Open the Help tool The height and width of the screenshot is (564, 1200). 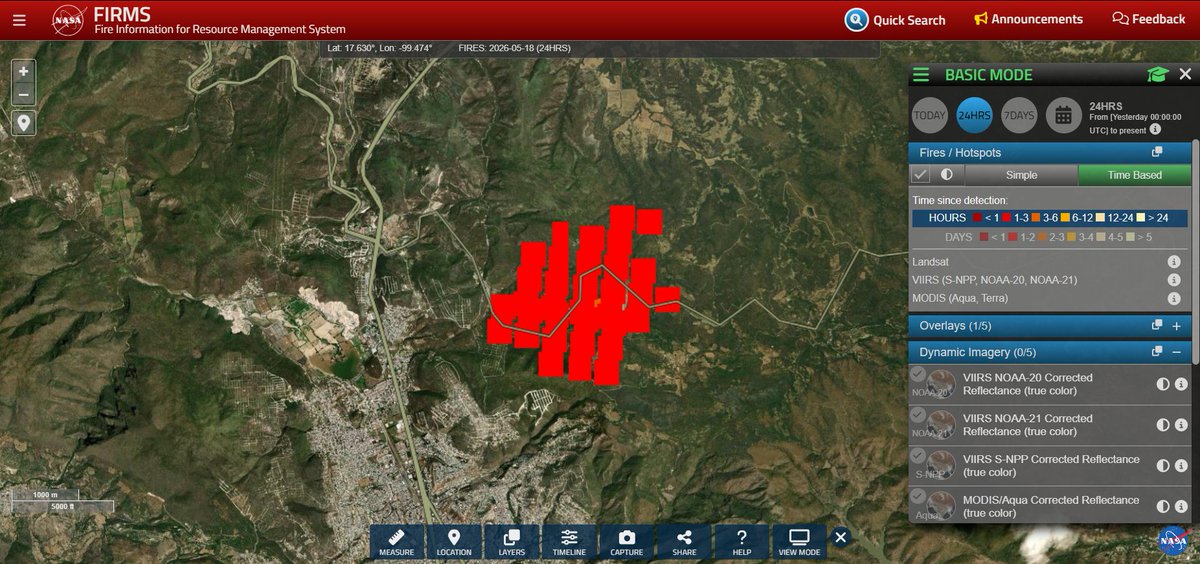tap(742, 542)
